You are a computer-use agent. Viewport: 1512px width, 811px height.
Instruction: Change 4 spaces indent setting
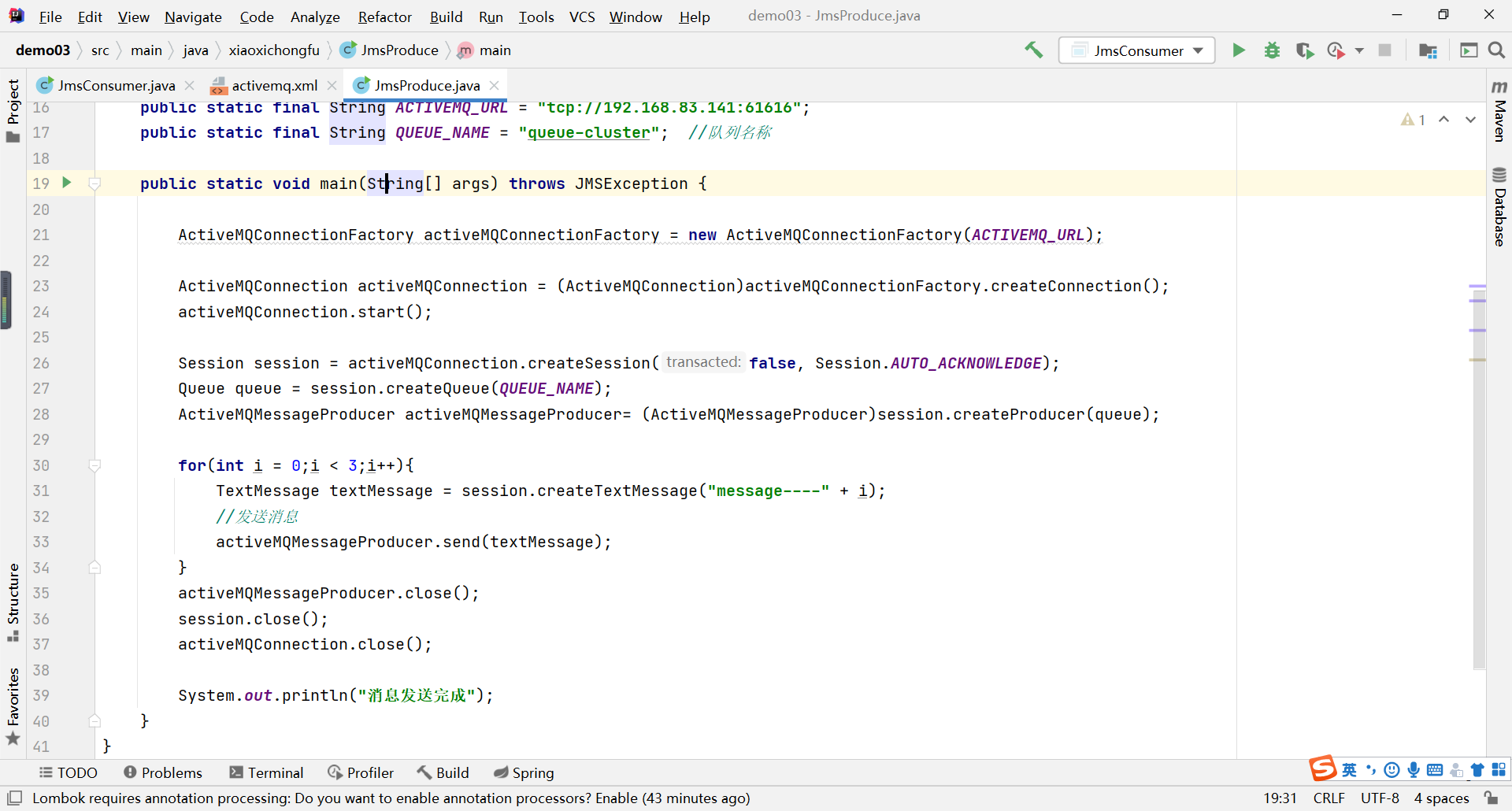pos(1442,798)
